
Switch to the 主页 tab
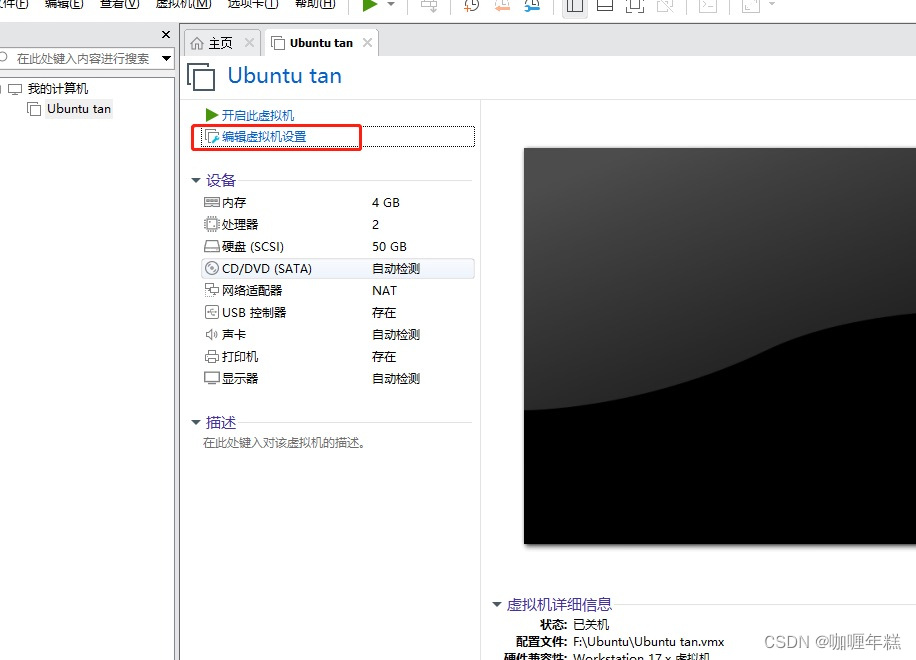pos(219,43)
